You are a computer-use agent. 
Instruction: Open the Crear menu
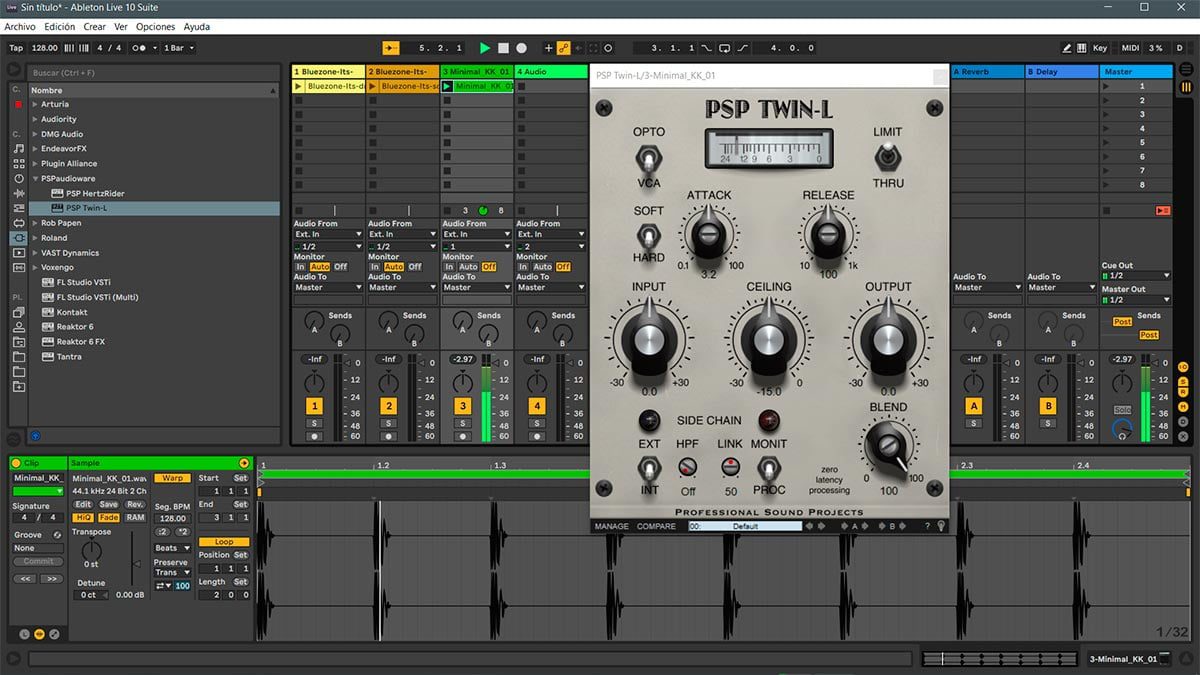(95, 27)
